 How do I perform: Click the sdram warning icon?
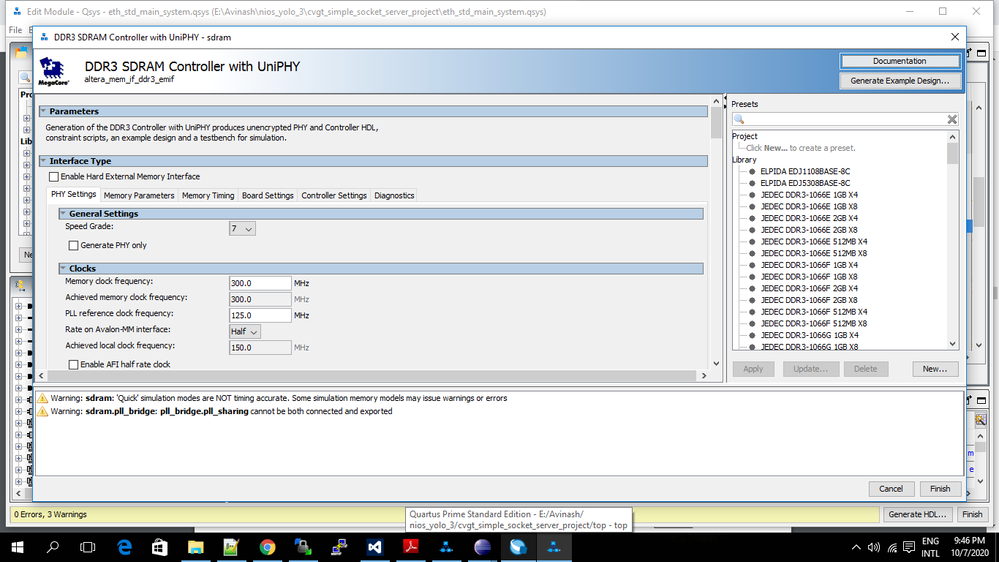43,398
